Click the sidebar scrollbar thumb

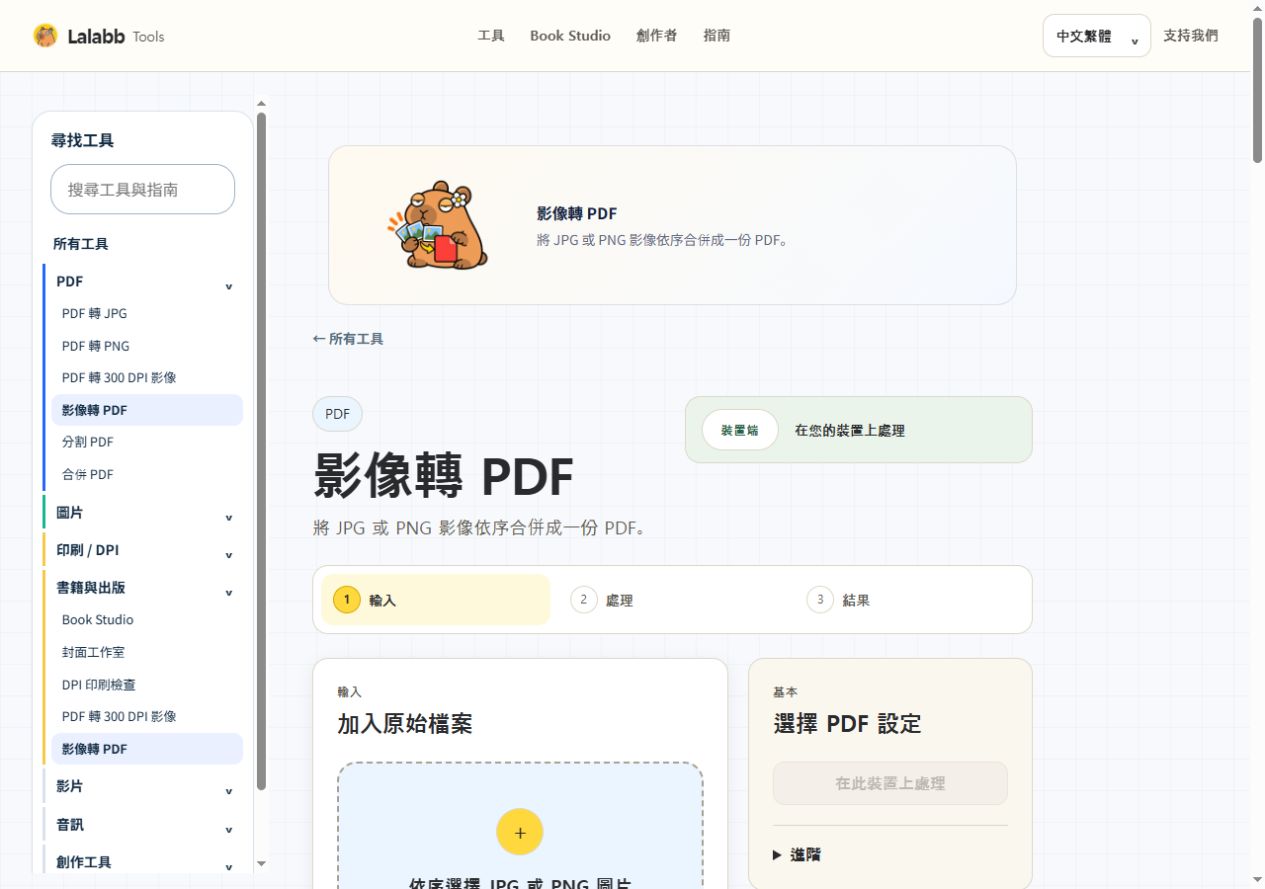point(261,450)
